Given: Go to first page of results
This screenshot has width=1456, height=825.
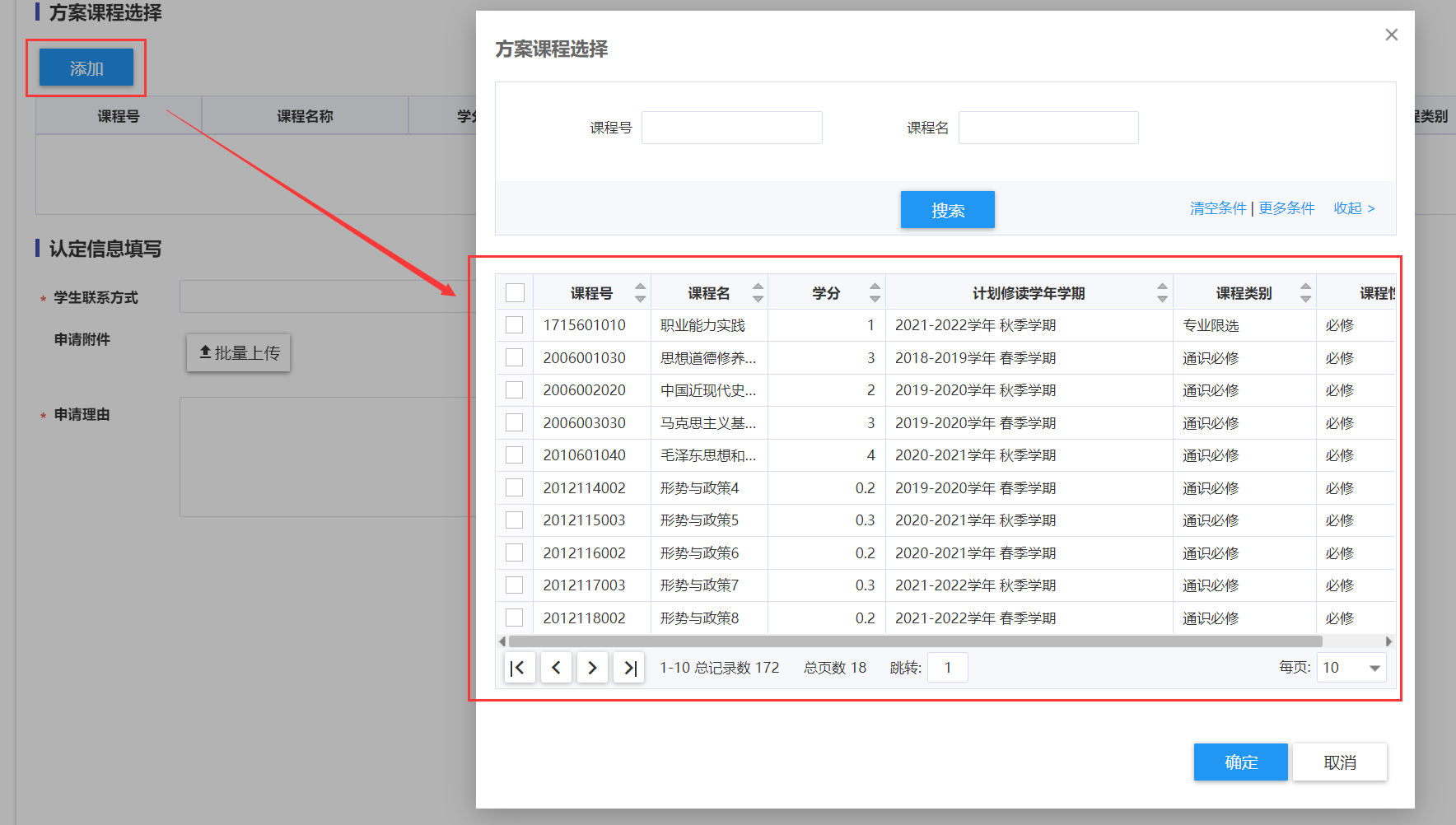Looking at the screenshot, I should 519,668.
